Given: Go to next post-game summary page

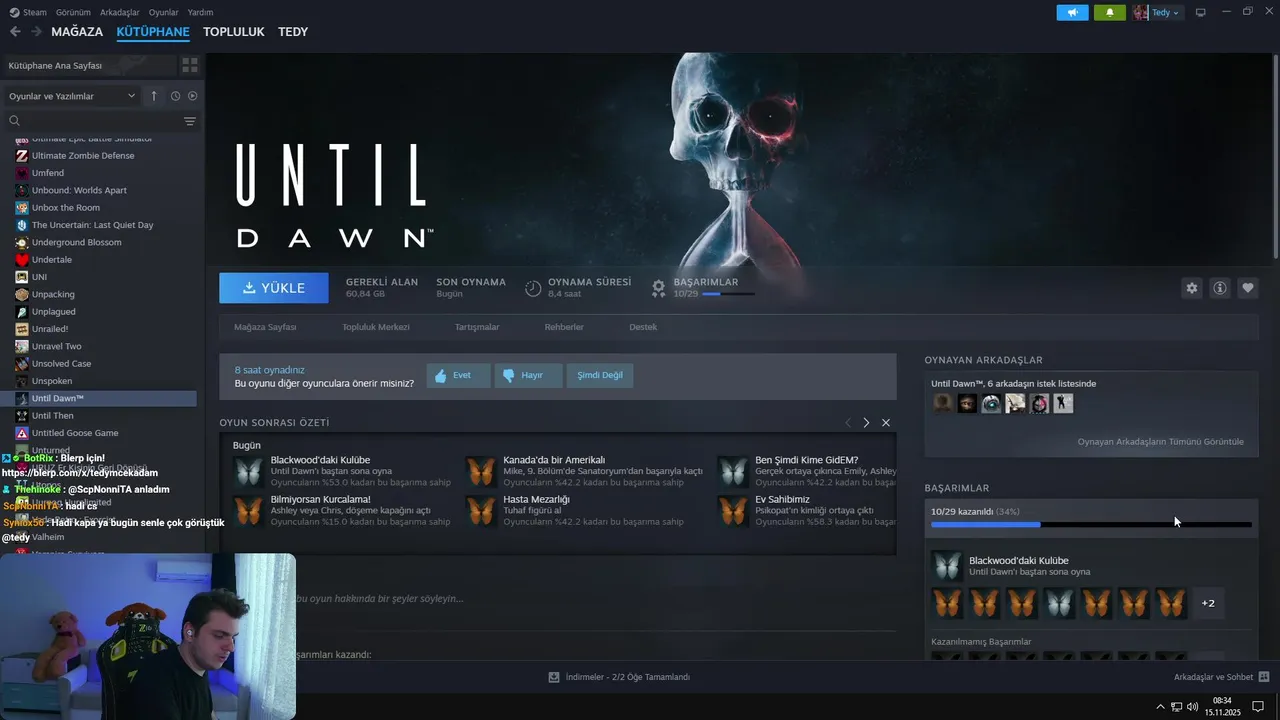Looking at the screenshot, I should (x=866, y=423).
